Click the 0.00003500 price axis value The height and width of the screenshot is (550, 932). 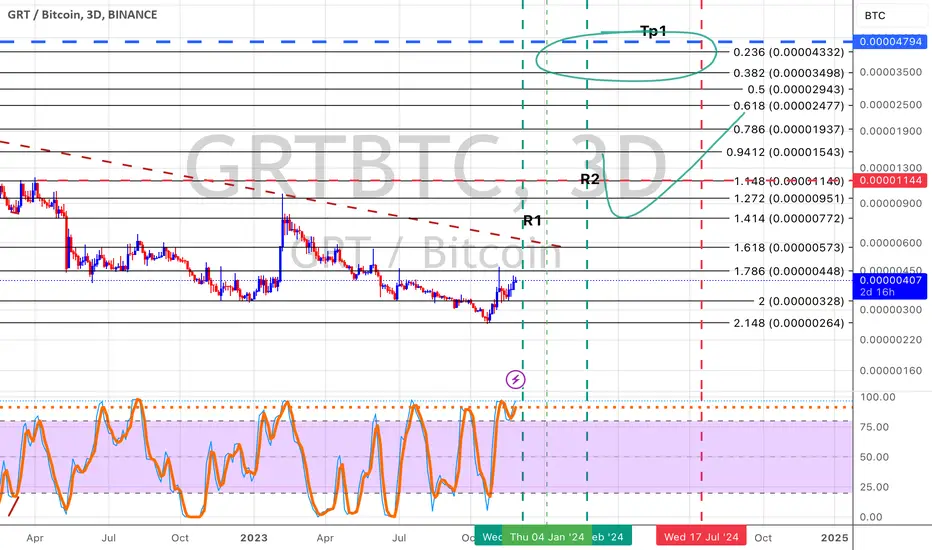pyautogui.click(x=891, y=72)
